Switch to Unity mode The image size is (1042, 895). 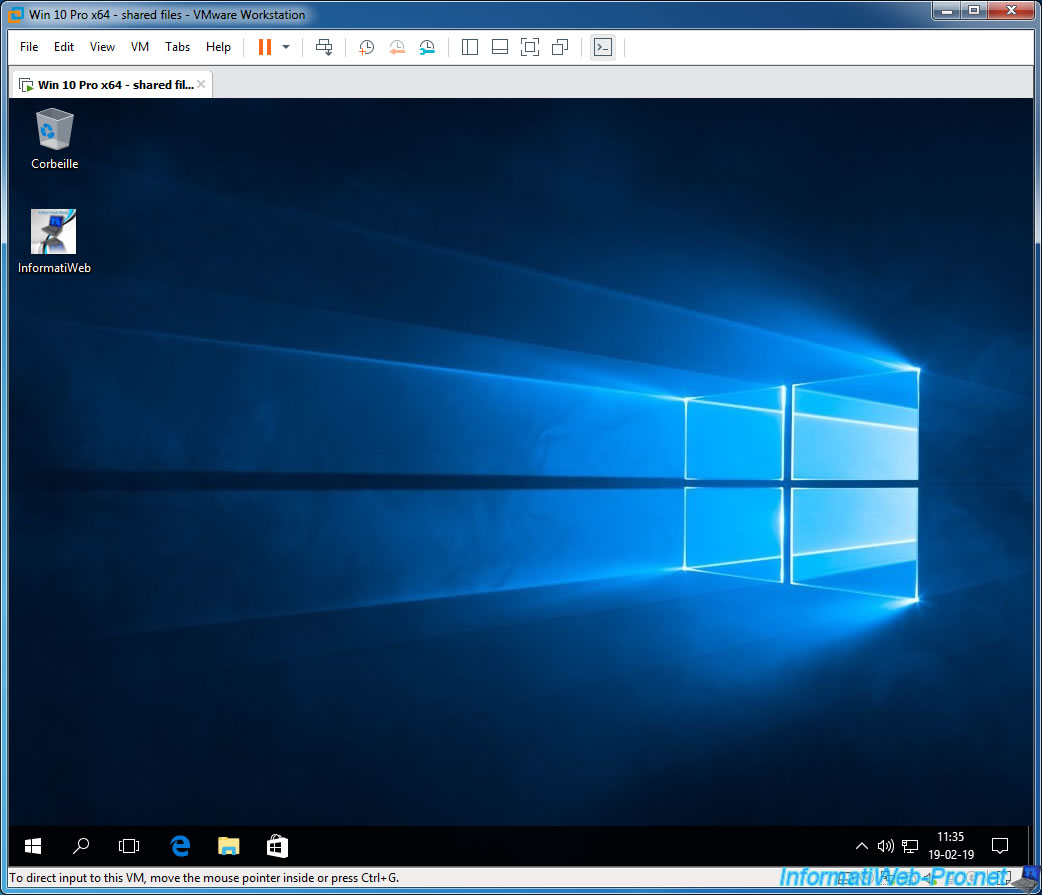tap(560, 47)
